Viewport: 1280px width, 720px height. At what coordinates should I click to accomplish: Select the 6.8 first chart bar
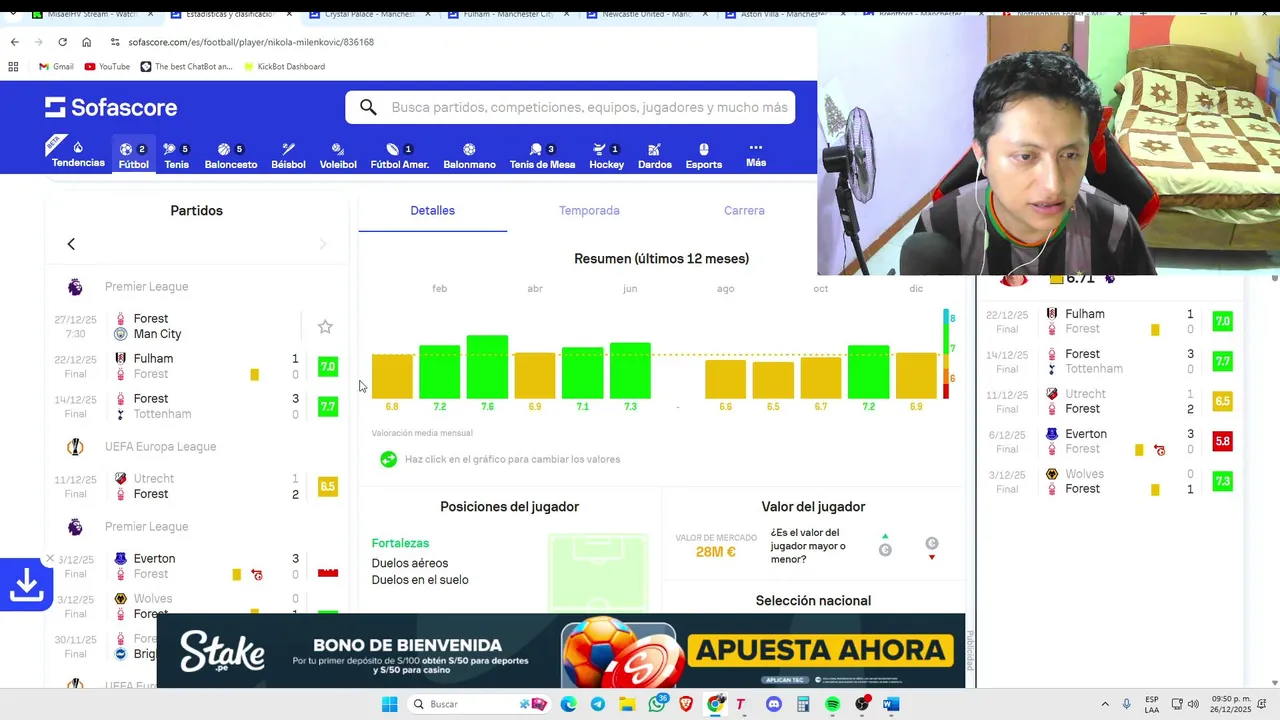[392, 376]
